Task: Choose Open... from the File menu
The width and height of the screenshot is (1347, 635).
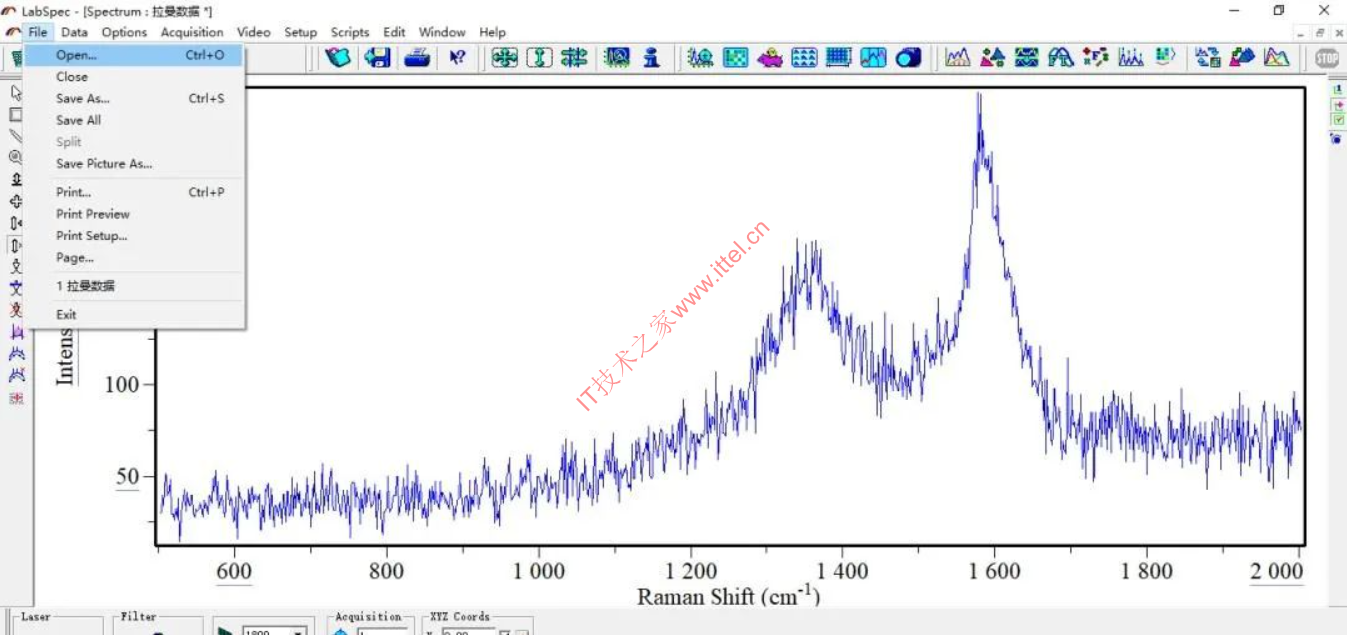Action: pyautogui.click(x=76, y=55)
